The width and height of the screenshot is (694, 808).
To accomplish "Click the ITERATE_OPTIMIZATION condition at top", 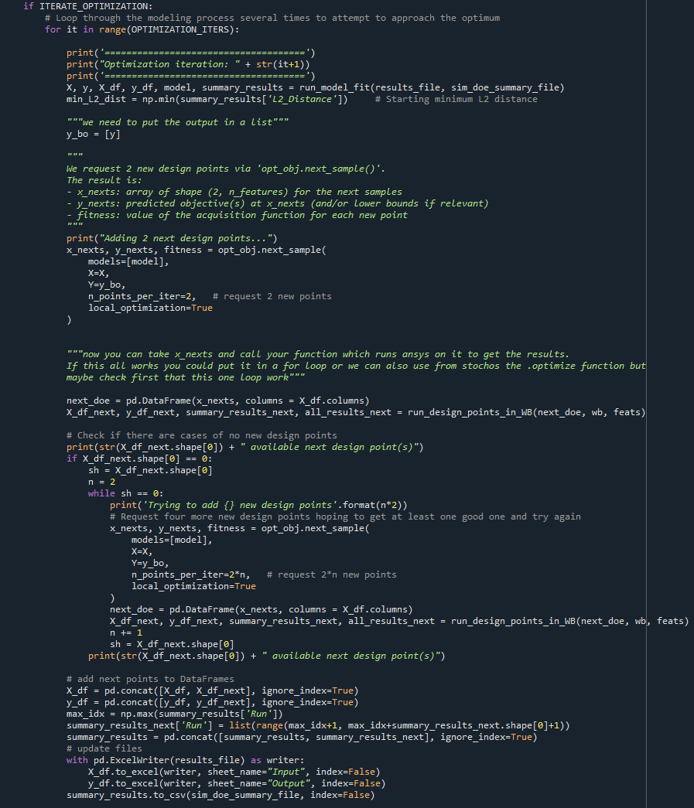I will (x=96, y=6).
